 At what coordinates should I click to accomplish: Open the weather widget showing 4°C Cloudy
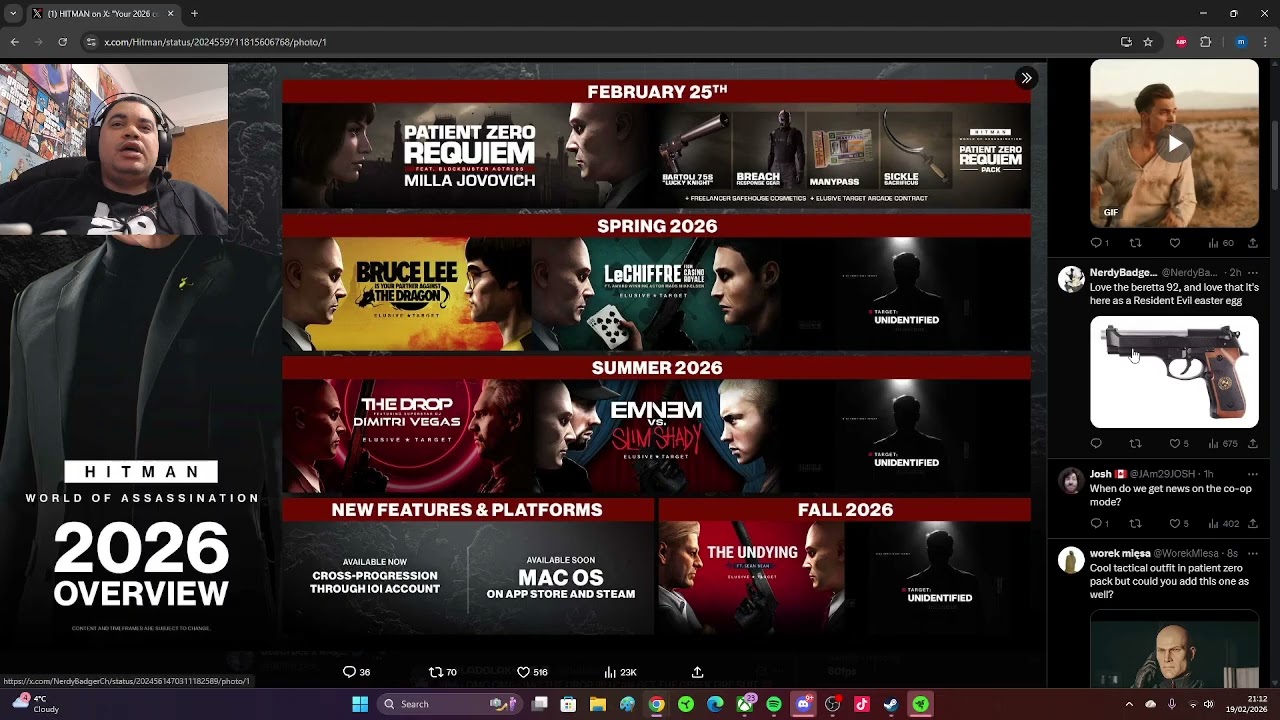point(34,704)
